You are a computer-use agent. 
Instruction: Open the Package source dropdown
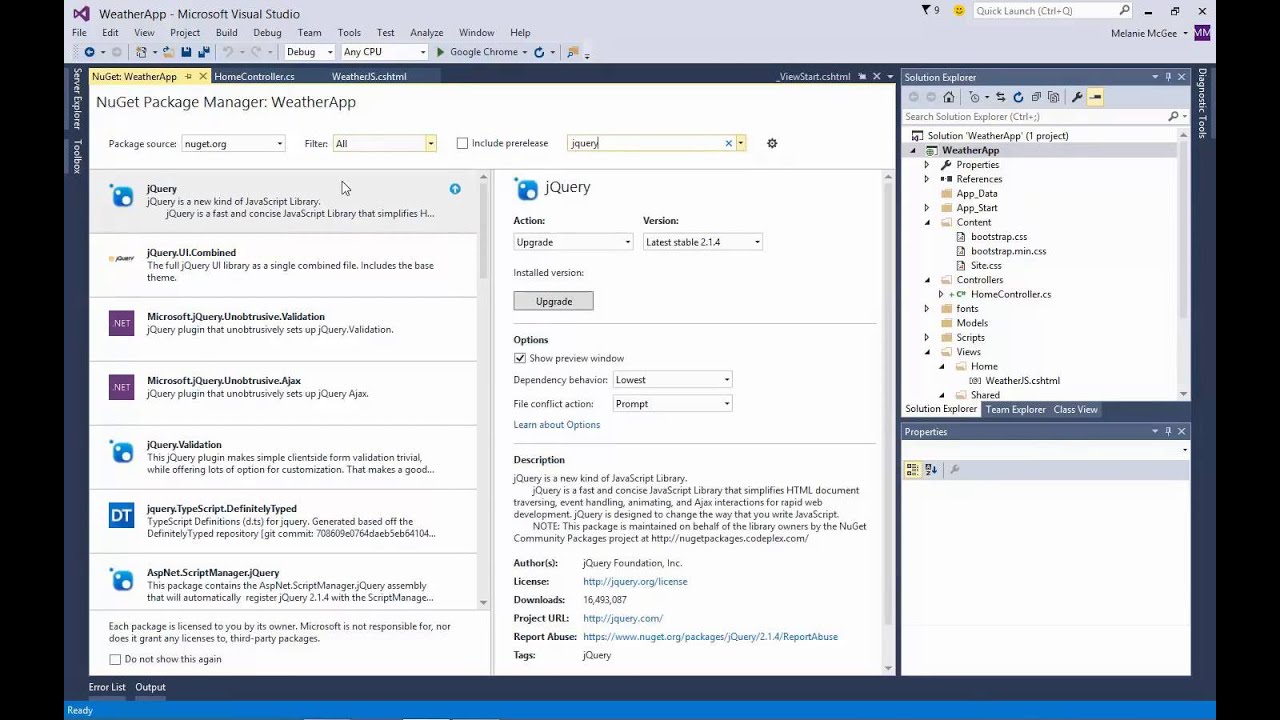pos(233,143)
